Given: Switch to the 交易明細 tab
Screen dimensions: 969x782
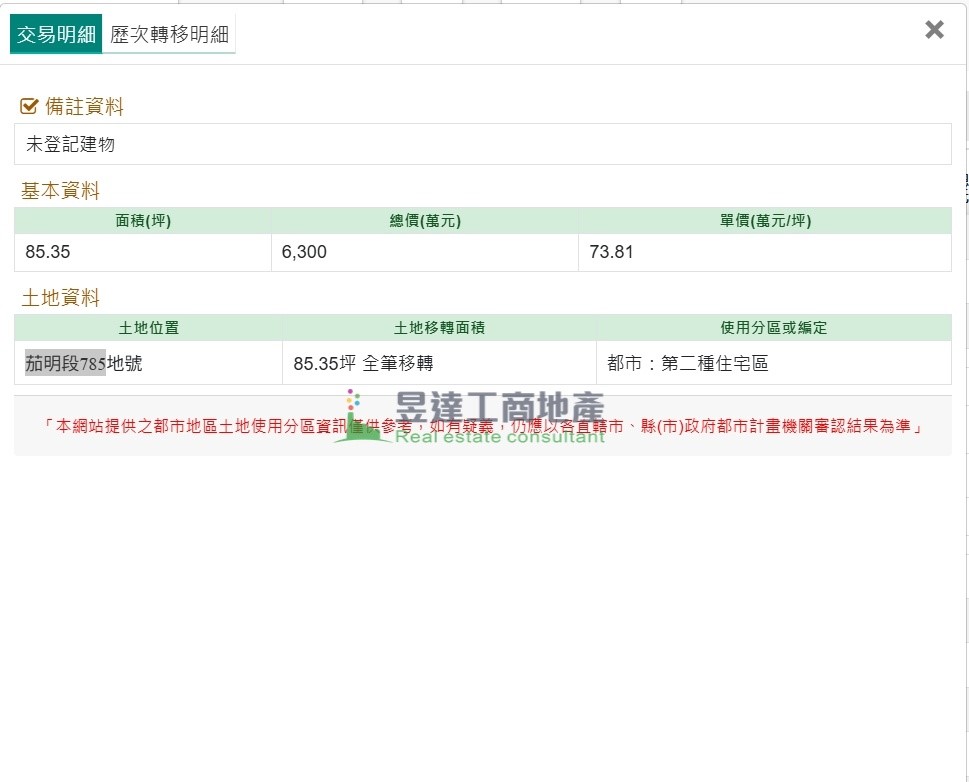Looking at the screenshot, I should [56, 34].
